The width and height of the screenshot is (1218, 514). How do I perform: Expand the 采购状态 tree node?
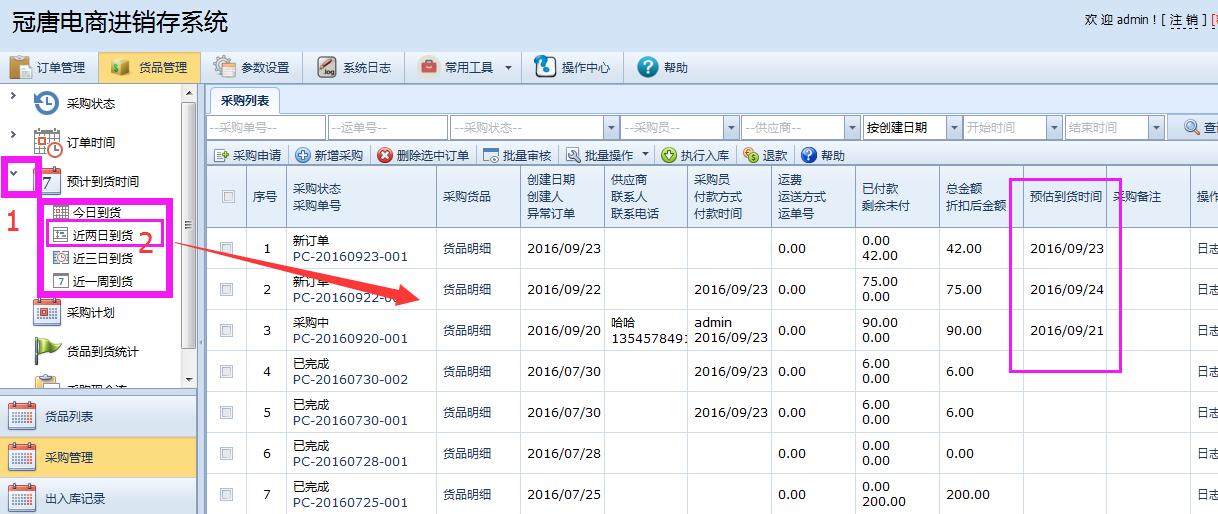pos(13,96)
